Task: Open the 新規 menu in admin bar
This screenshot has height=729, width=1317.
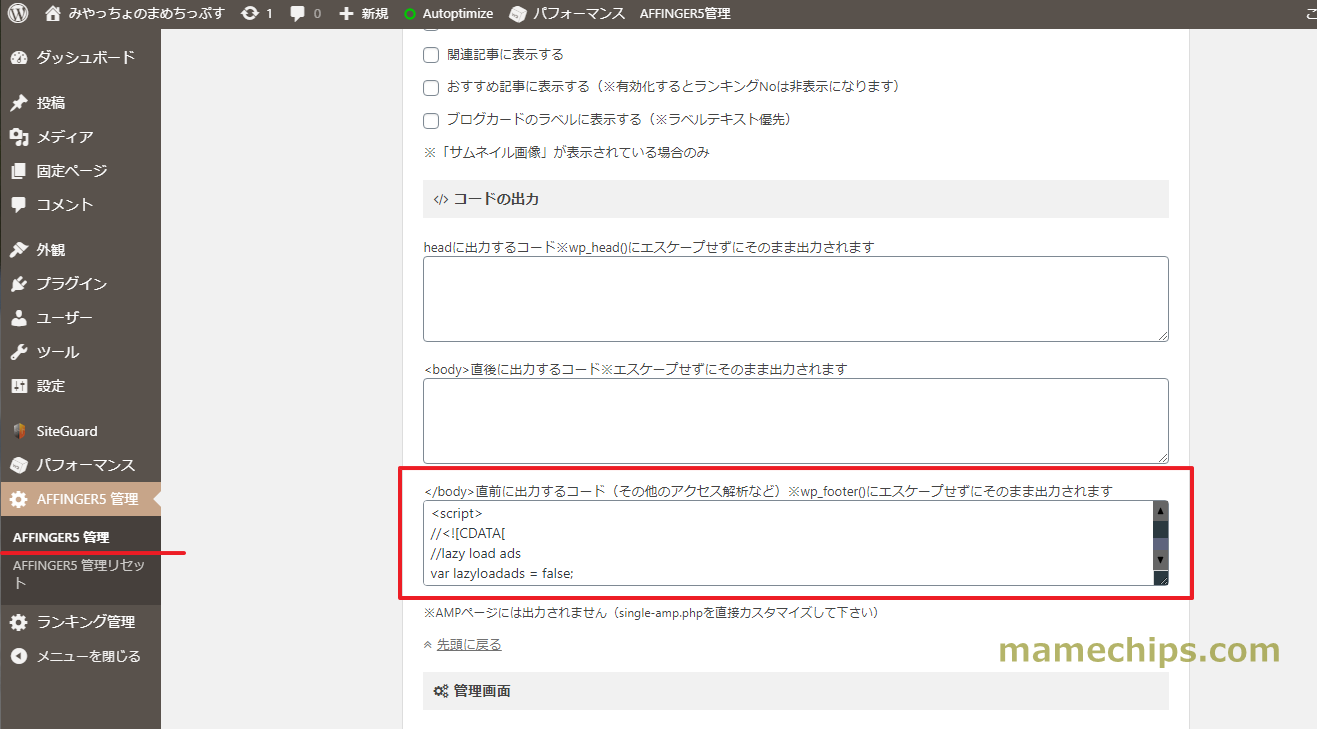Action: pyautogui.click(x=375, y=14)
